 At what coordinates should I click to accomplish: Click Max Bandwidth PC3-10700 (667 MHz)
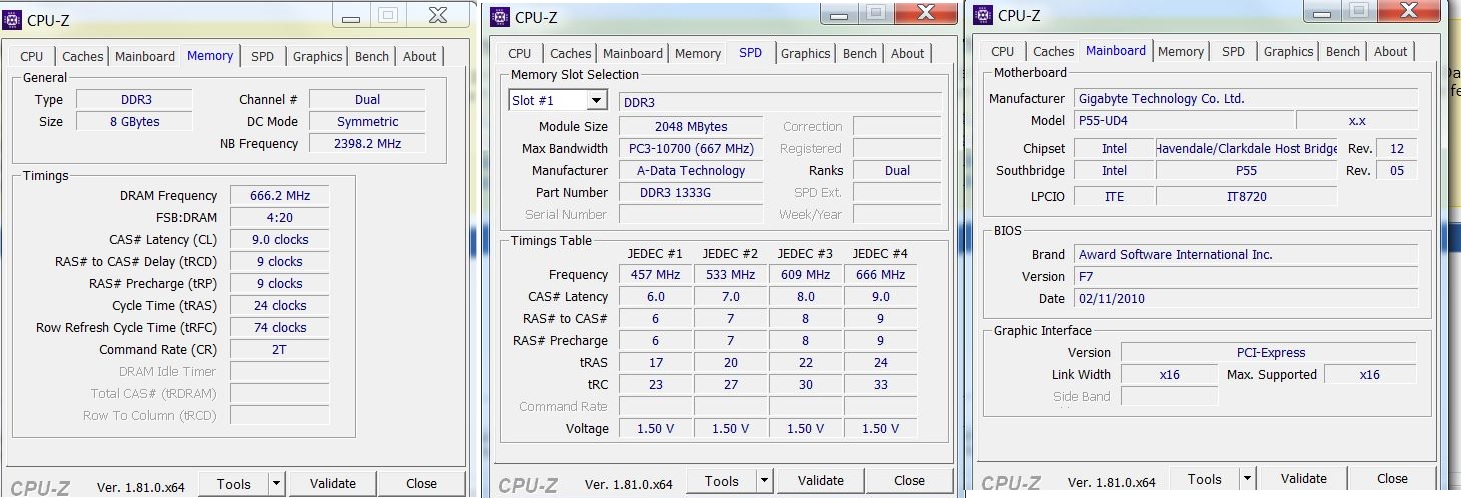(691, 149)
